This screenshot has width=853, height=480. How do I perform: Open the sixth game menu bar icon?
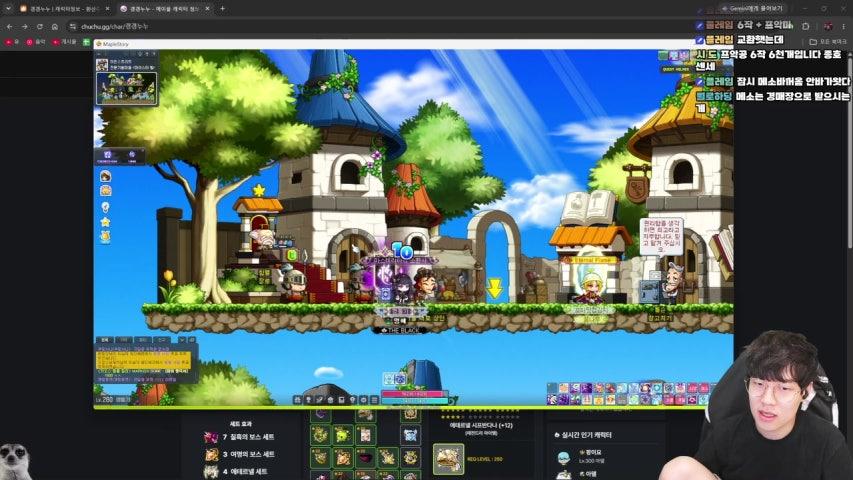(x=353, y=400)
